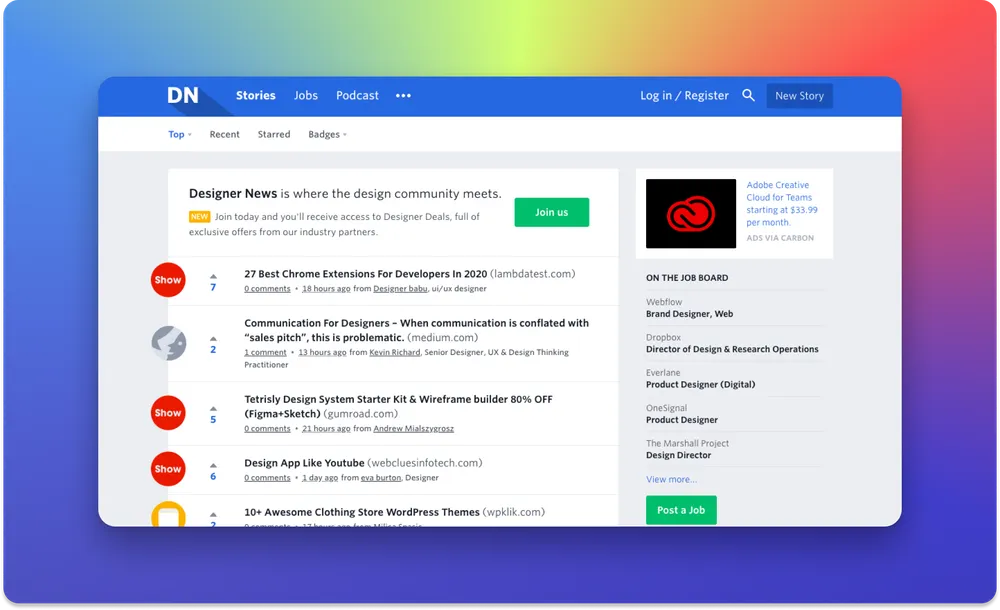
Task: Click the Join us button
Action: point(551,212)
